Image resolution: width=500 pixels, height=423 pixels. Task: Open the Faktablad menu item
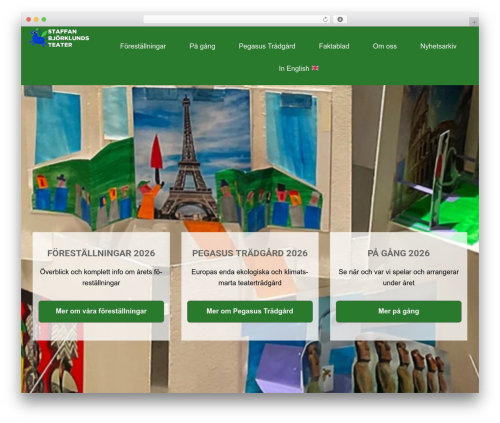point(334,46)
